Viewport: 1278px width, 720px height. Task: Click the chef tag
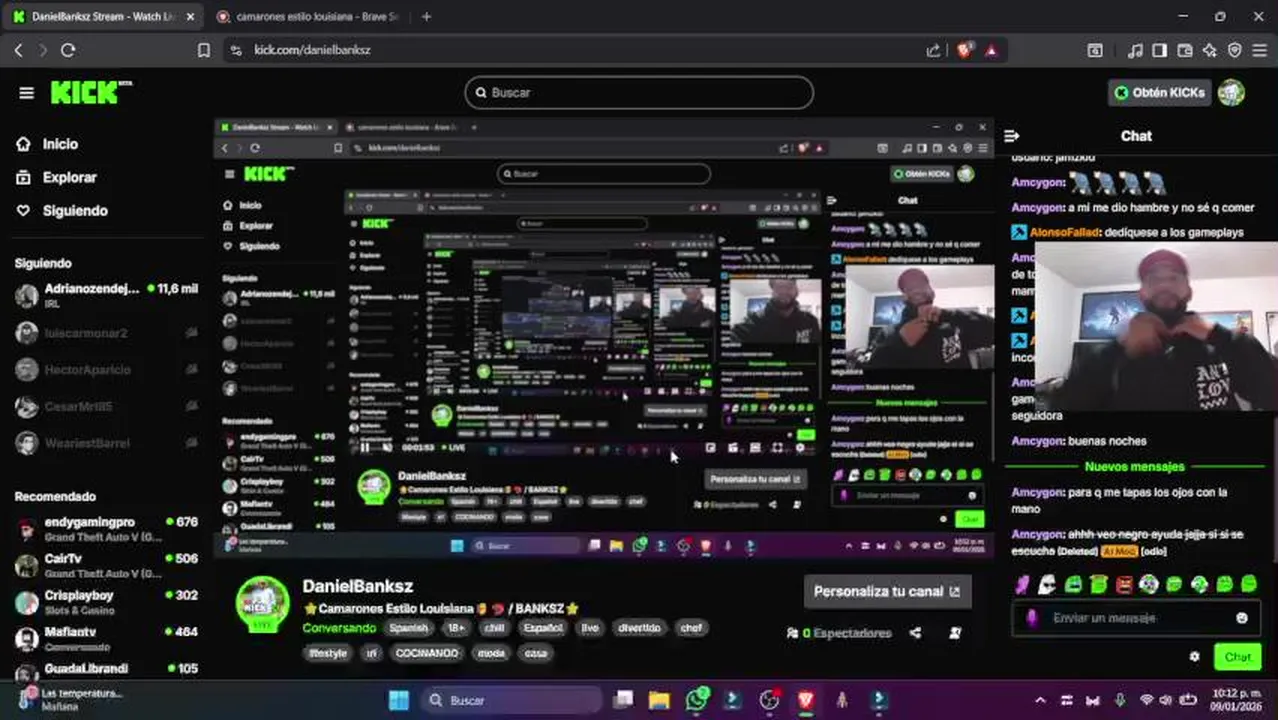[691, 628]
